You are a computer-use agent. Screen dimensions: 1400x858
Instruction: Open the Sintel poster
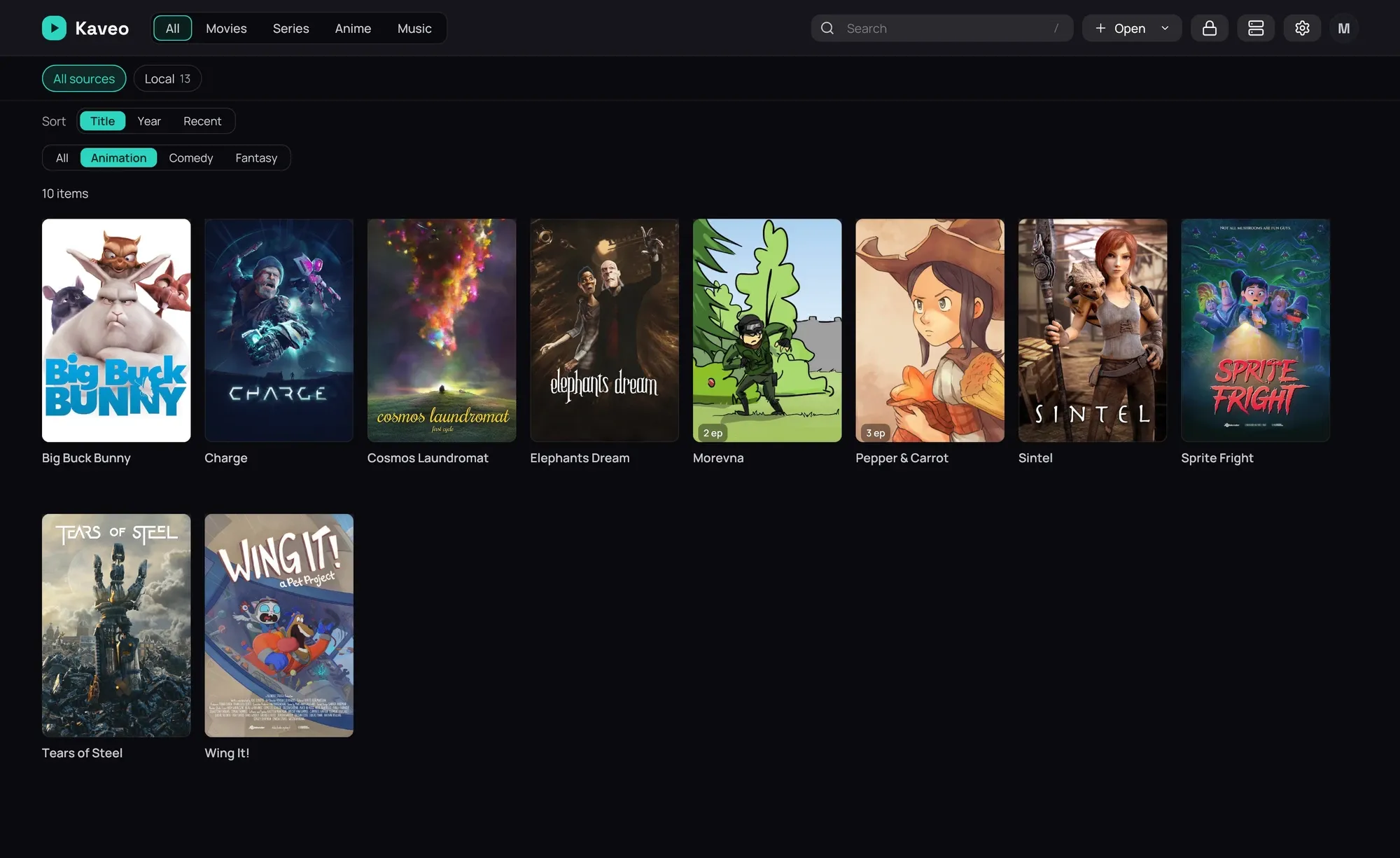pyautogui.click(x=1093, y=330)
